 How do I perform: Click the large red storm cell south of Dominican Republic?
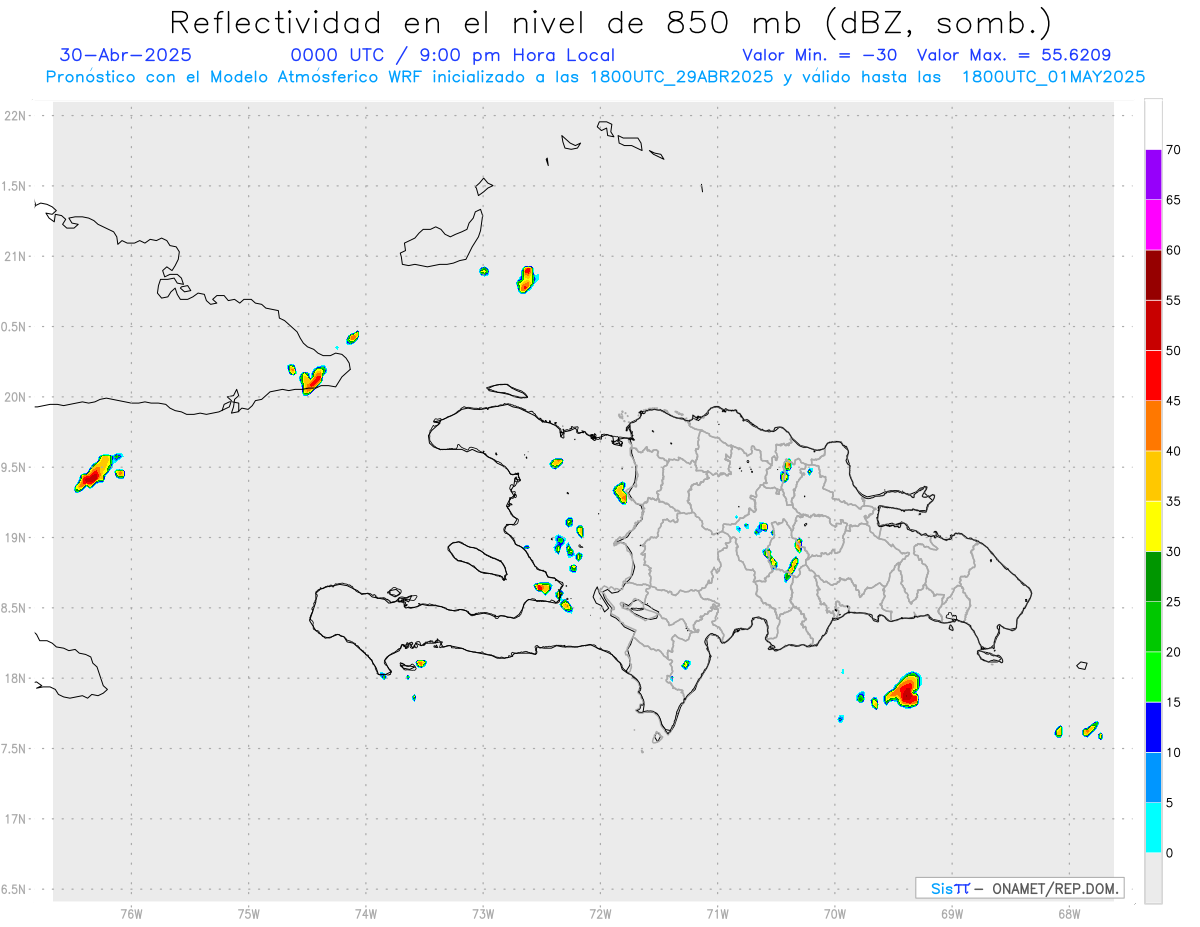point(906,691)
